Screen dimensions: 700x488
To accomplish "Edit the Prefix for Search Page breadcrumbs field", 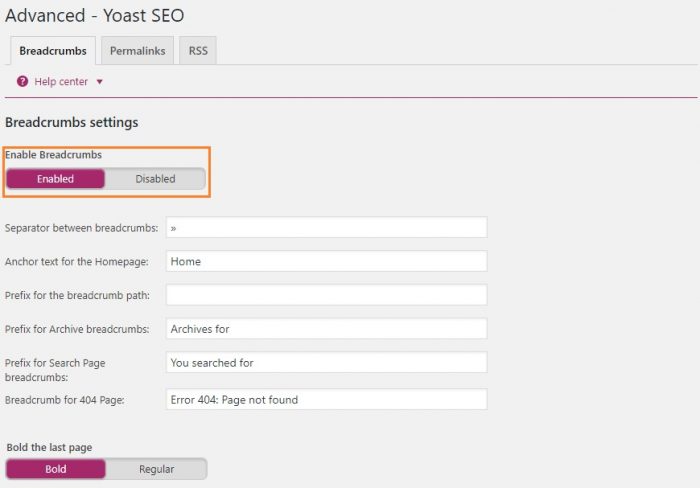I will [326, 363].
